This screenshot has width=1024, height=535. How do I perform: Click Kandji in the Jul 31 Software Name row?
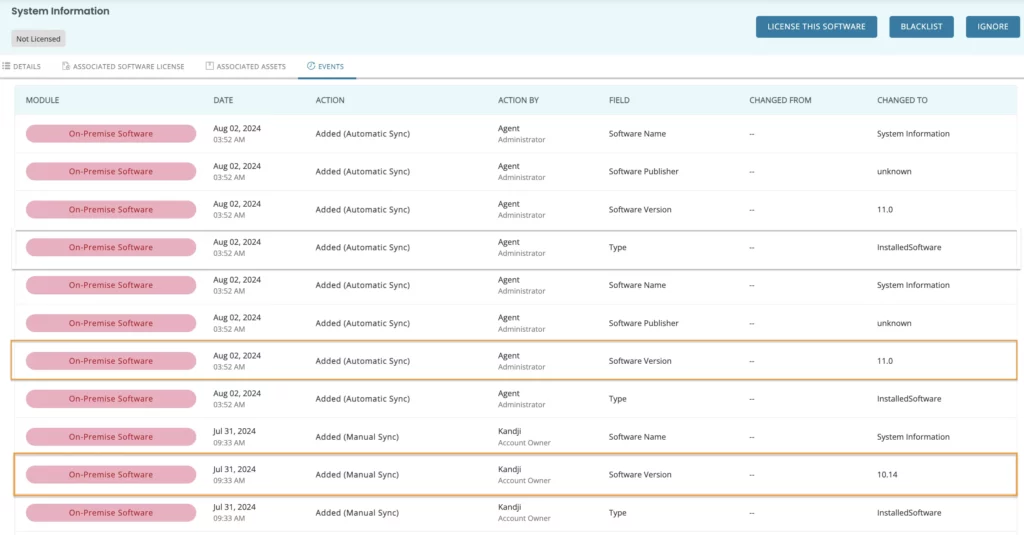(x=511, y=431)
